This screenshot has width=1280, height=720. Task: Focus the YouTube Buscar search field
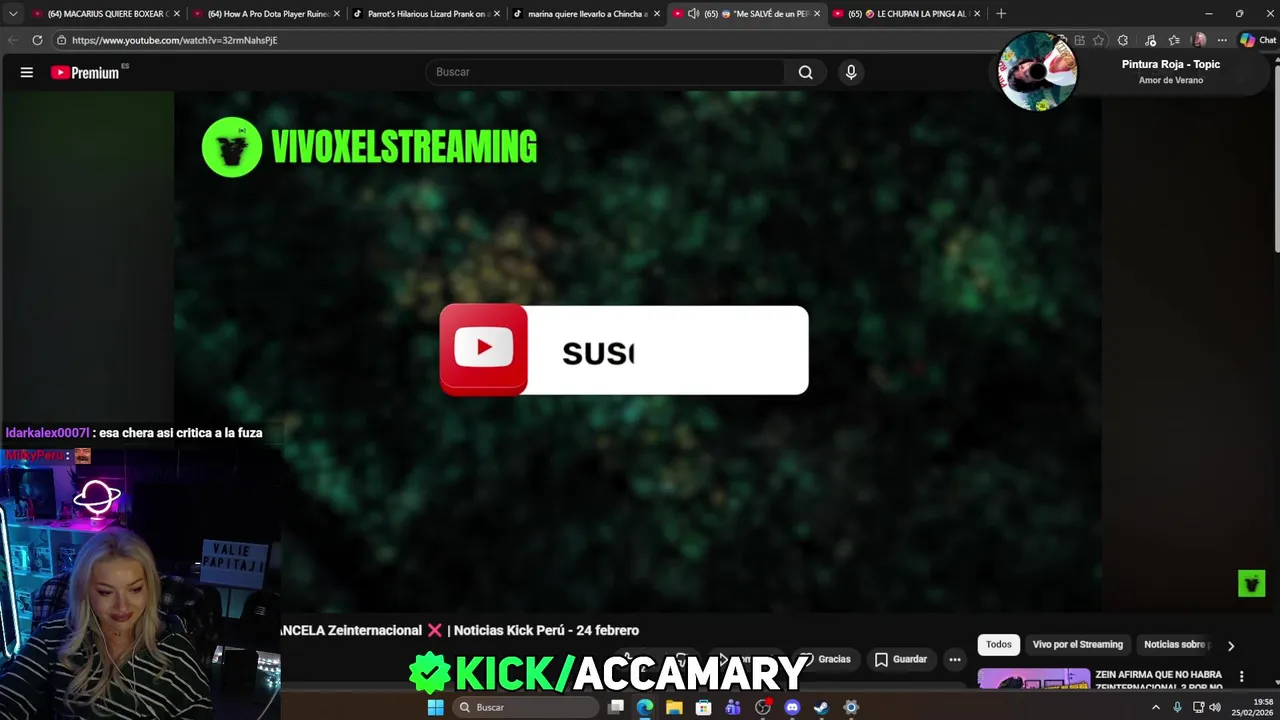605,72
